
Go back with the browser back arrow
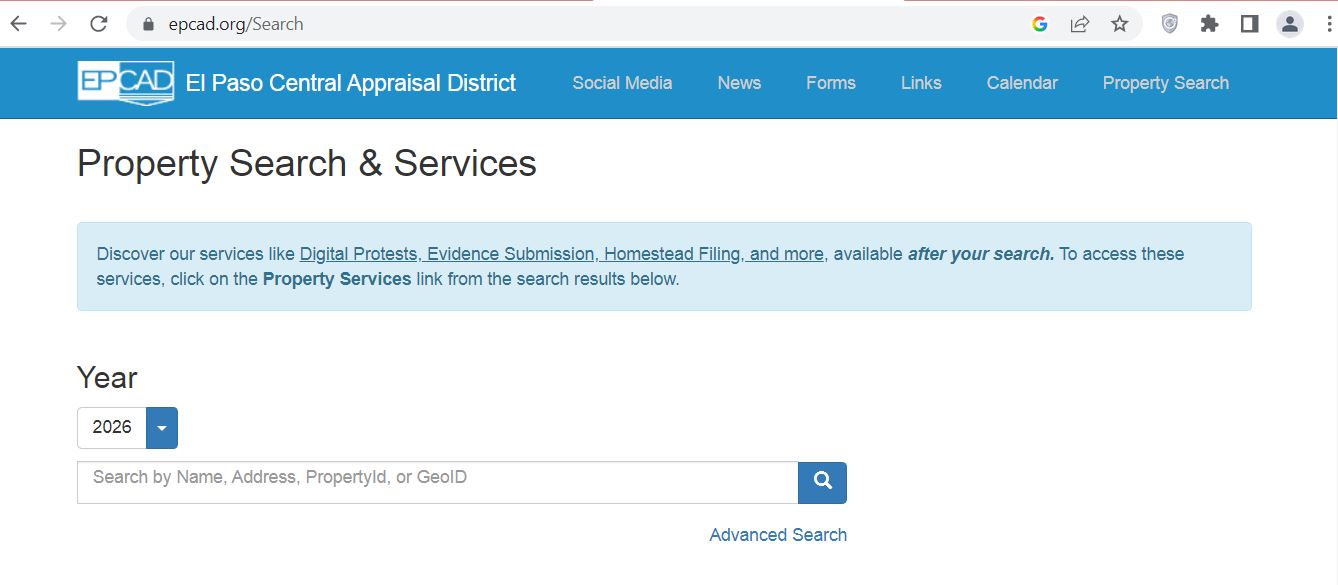18,24
